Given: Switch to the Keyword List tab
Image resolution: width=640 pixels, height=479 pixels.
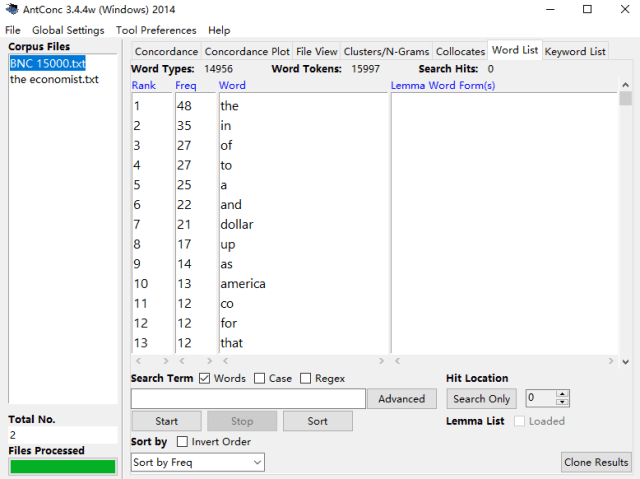Looking at the screenshot, I should pos(575,51).
